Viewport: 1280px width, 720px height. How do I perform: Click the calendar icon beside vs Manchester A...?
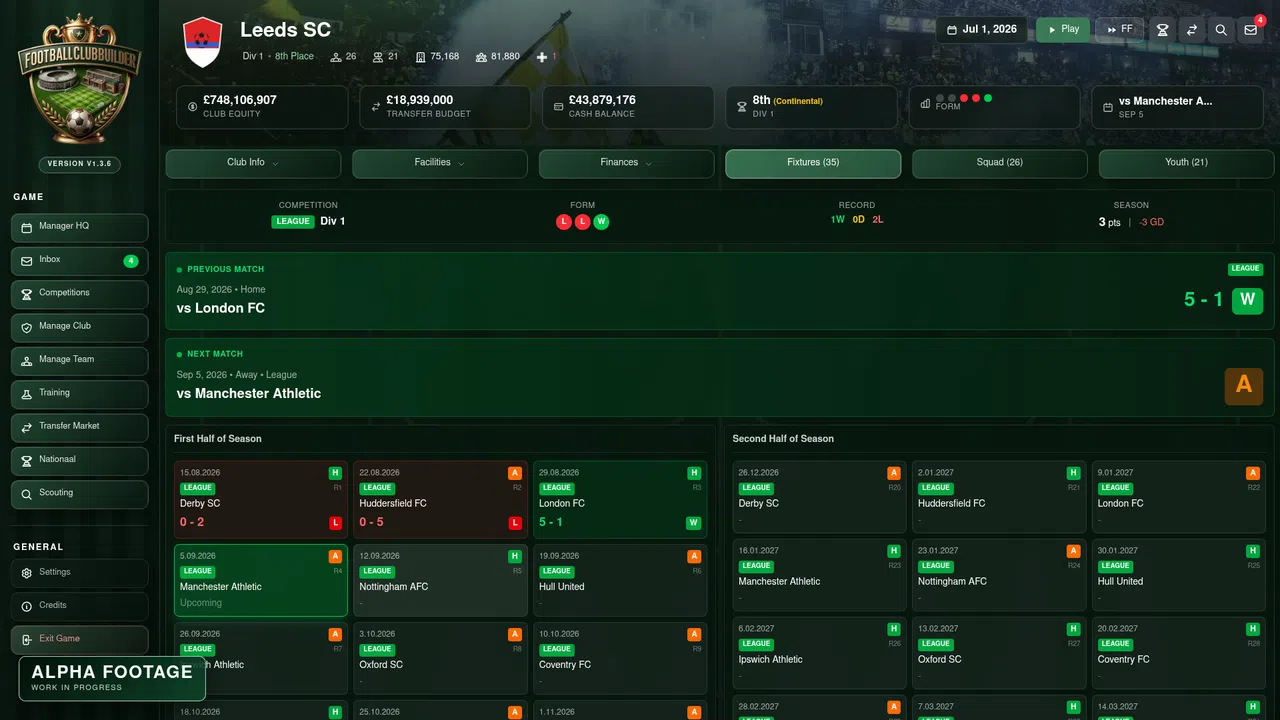tap(1108, 106)
